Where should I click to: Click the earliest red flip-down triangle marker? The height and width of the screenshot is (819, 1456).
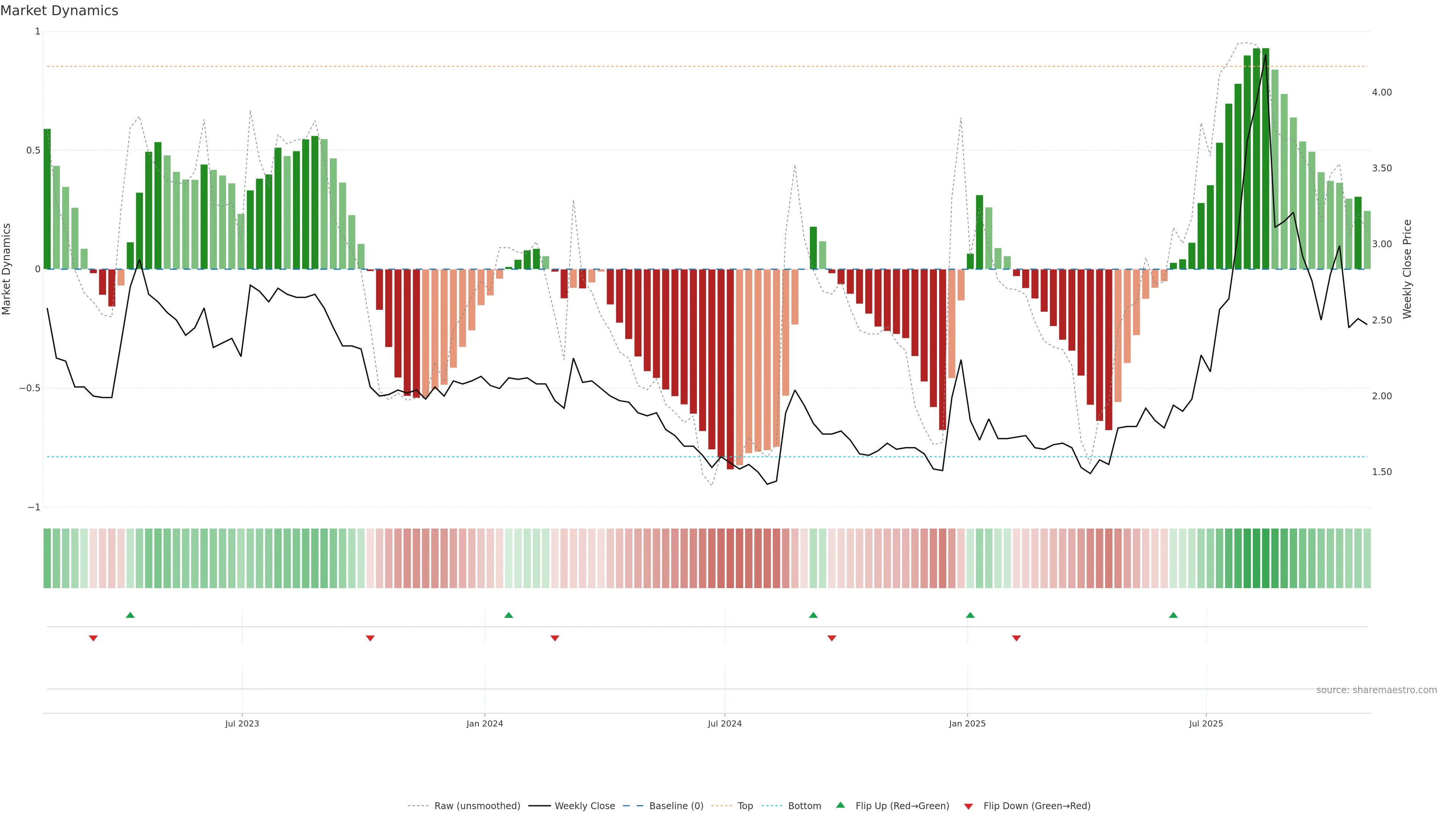pos(93,638)
